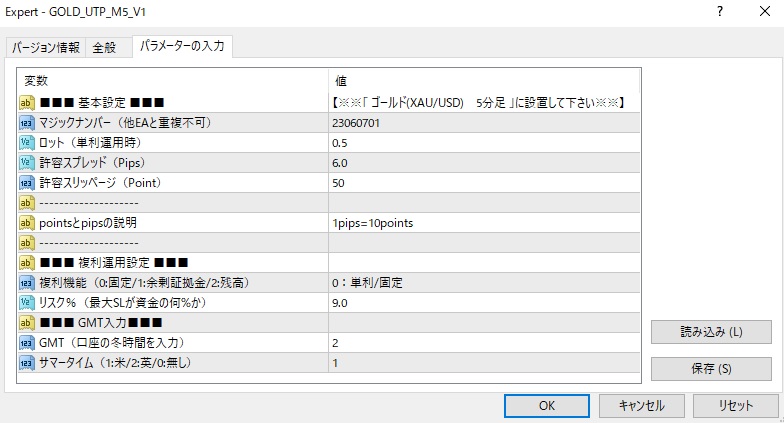Click the icon beside GMT parameter

point(27,343)
